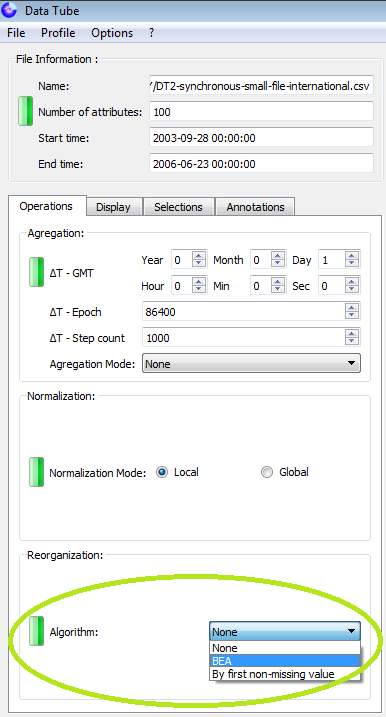Switch to the Selections tab

click(x=178, y=207)
